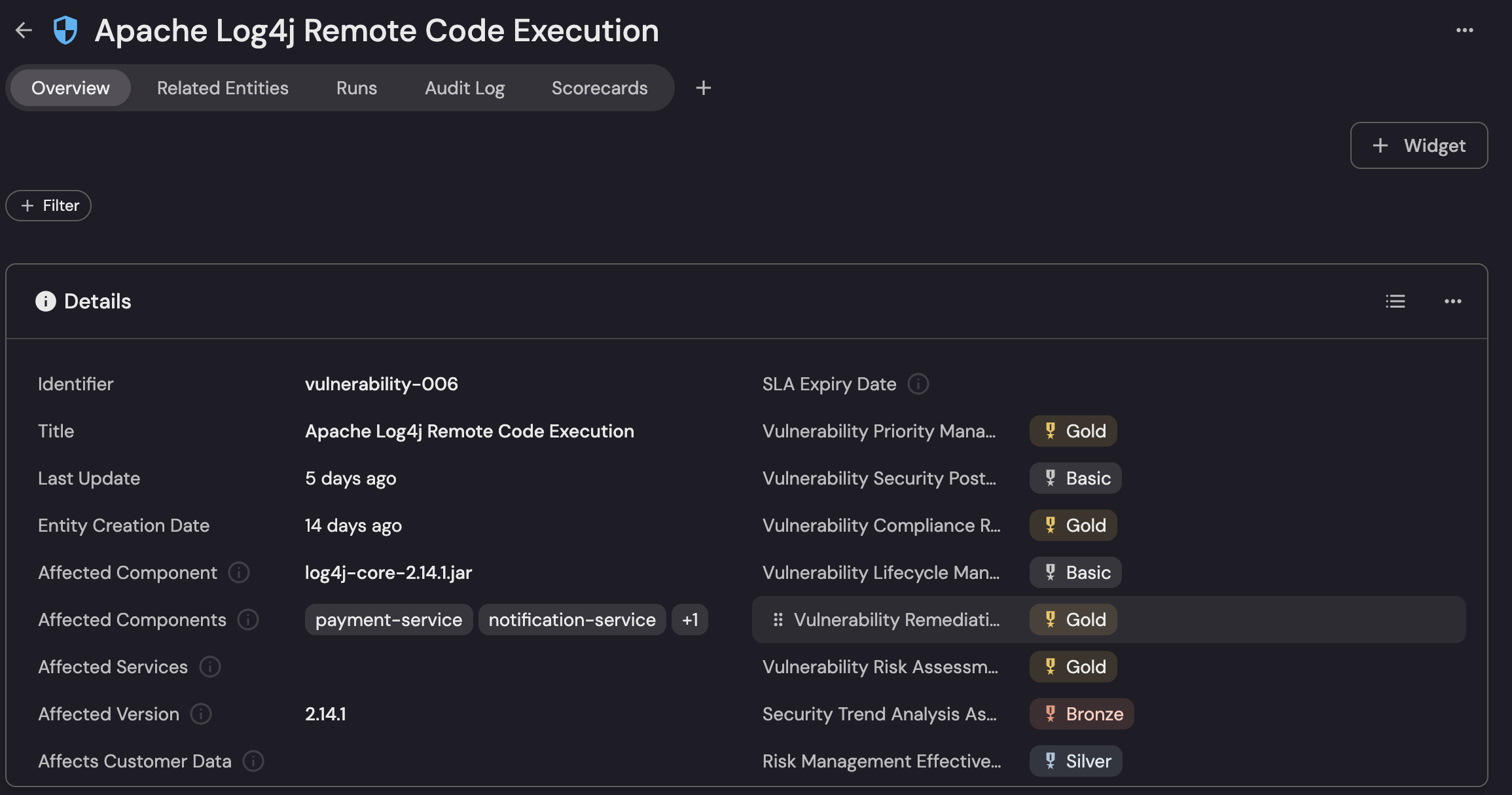Switch to the Scorecards tab
This screenshot has height=795, width=1512.
(600, 87)
